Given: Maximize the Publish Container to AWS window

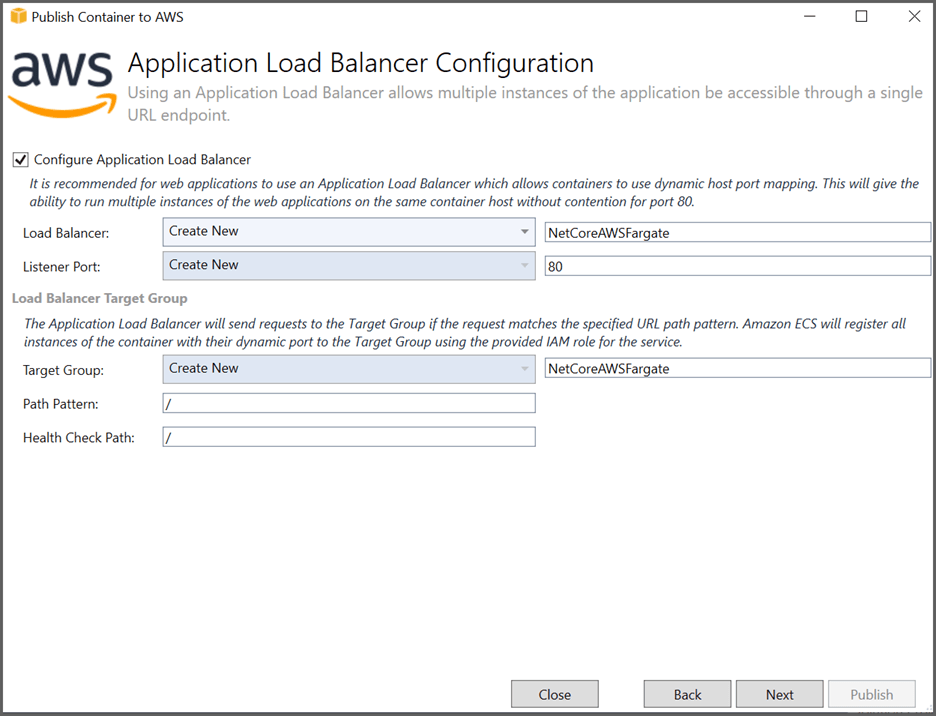Looking at the screenshot, I should tap(862, 16).
